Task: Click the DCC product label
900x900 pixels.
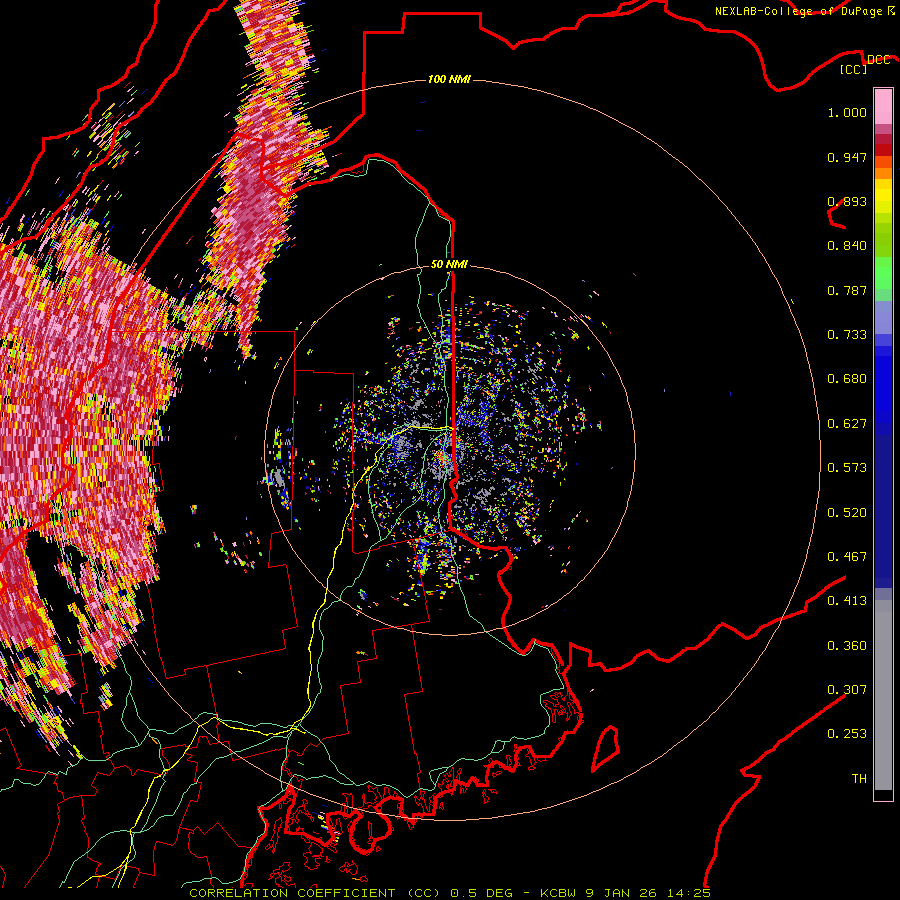Action: 878,59
